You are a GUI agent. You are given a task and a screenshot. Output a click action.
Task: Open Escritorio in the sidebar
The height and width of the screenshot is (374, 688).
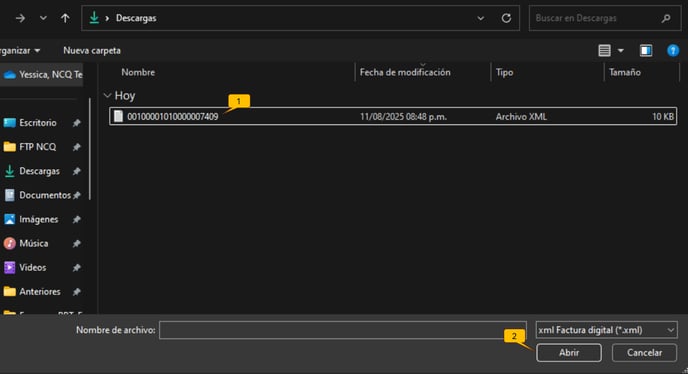tap(38, 122)
